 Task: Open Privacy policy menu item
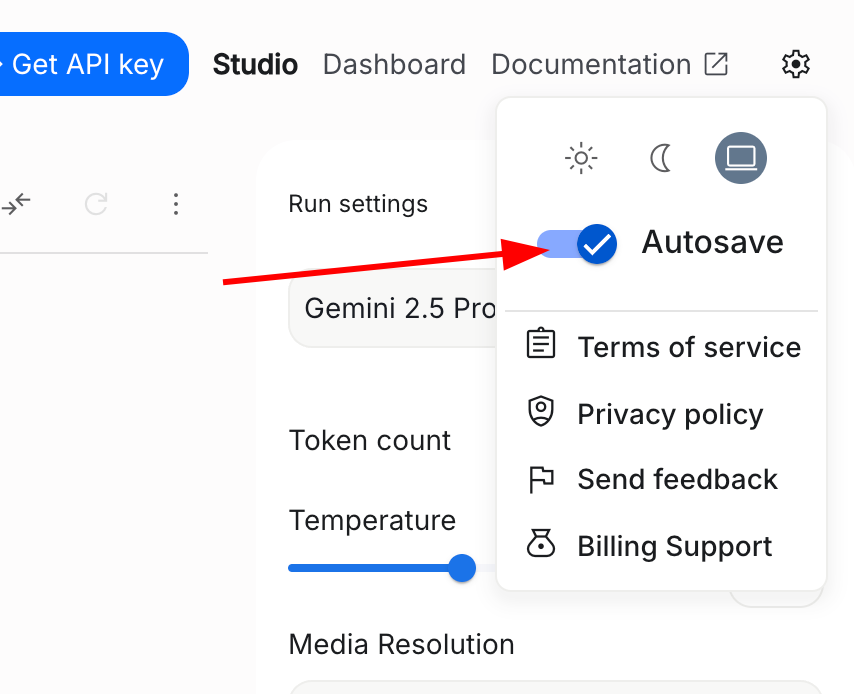(670, 414)
